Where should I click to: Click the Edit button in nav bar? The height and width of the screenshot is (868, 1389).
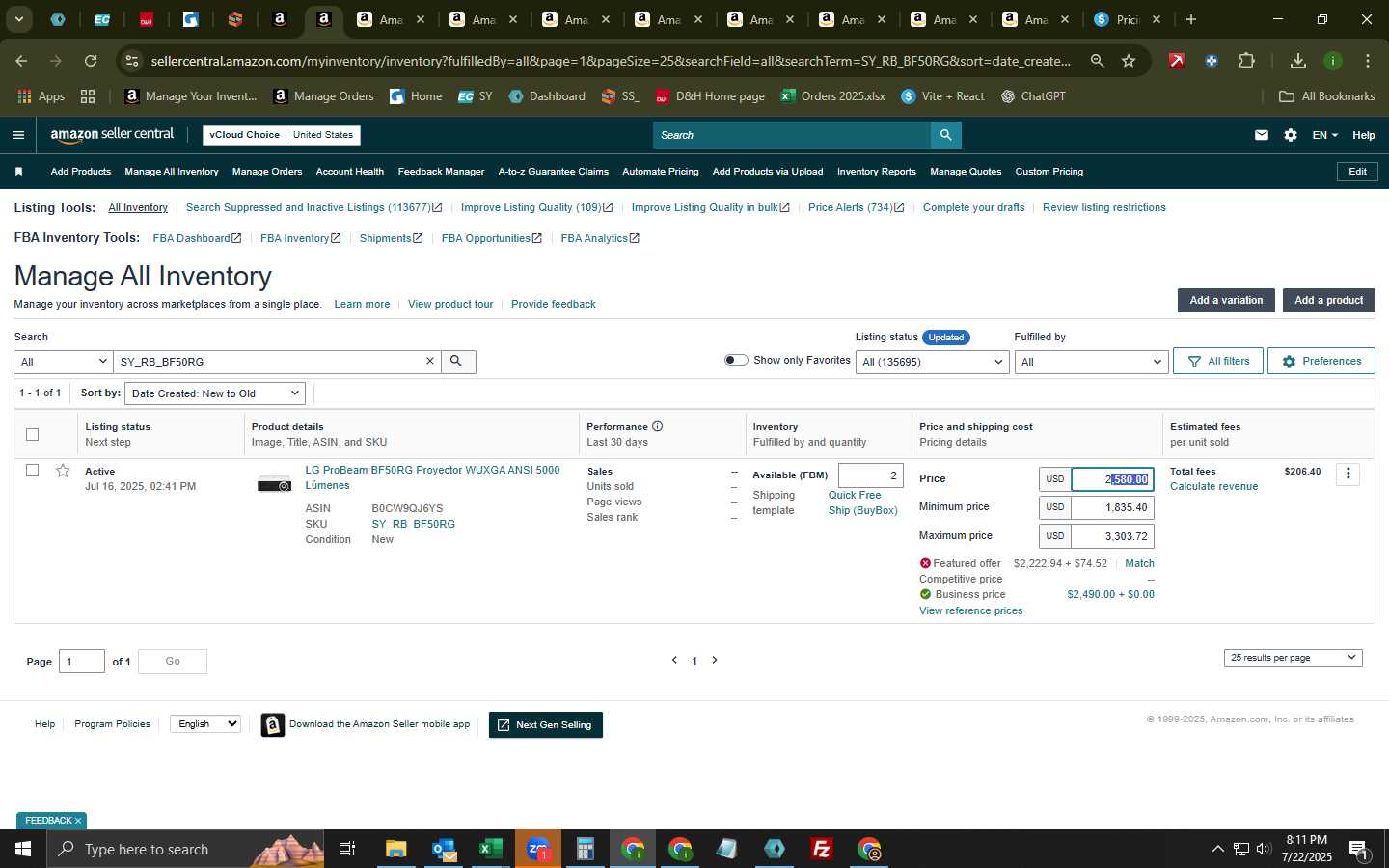click(x=1357, y=172)
